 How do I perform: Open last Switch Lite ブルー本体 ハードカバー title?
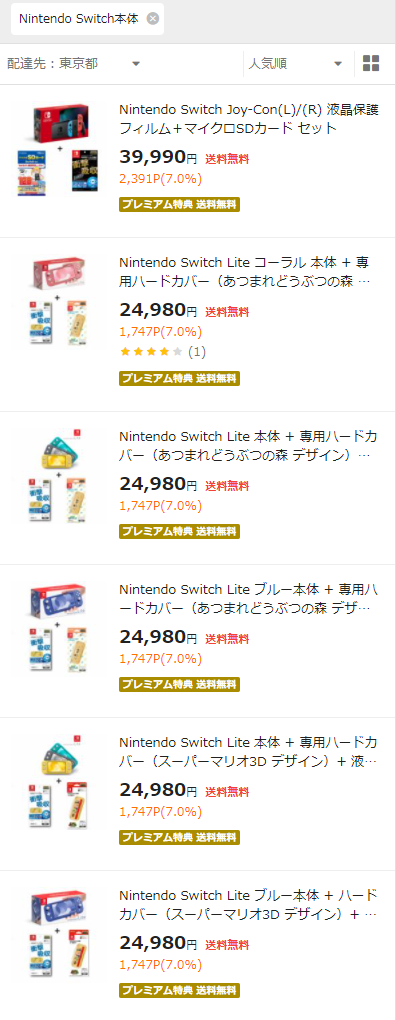[247, 904]
